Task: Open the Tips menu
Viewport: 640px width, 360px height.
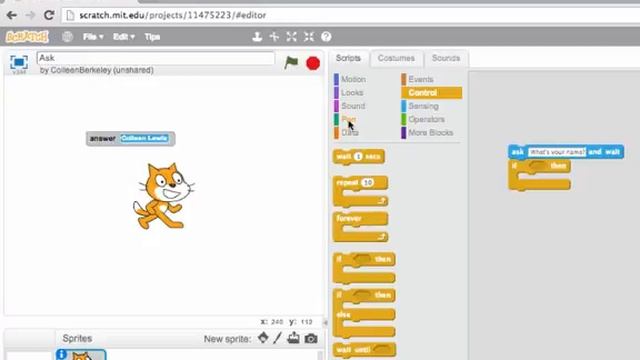Action: (x=152, y=37)
